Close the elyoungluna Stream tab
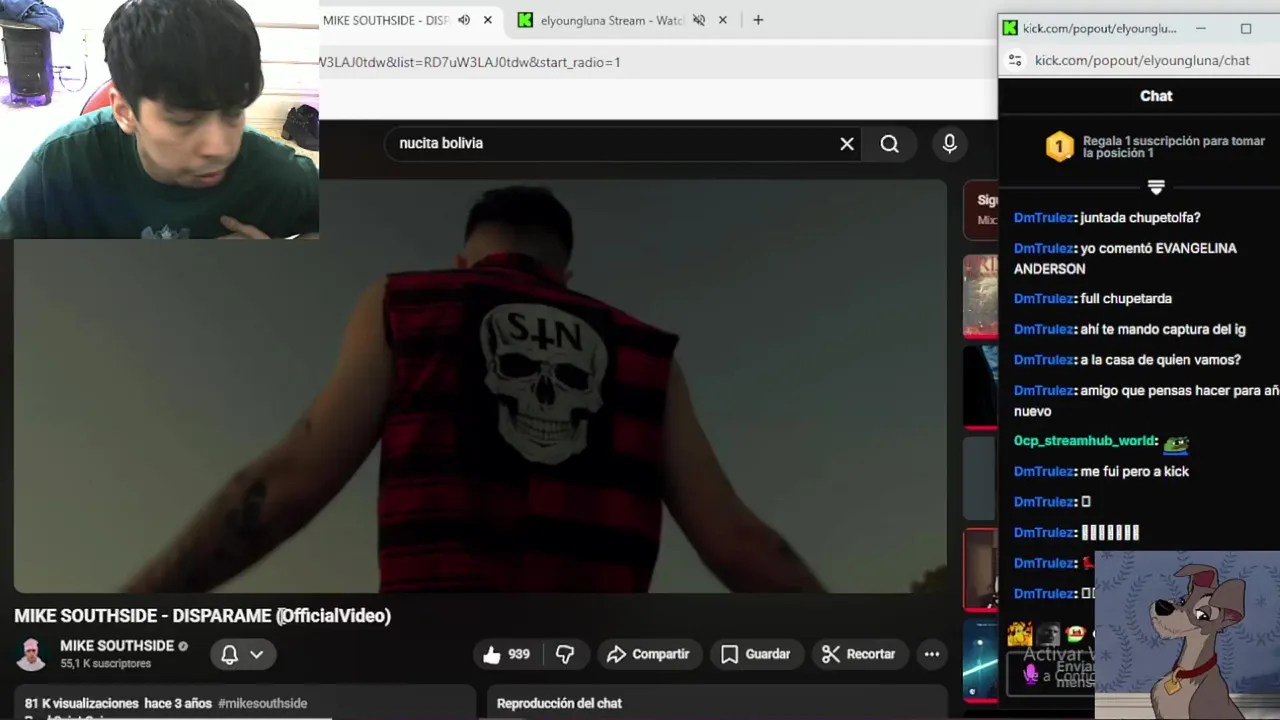Image resolution: width=1280 pixels, height=720 pixels. coord(723,20)
